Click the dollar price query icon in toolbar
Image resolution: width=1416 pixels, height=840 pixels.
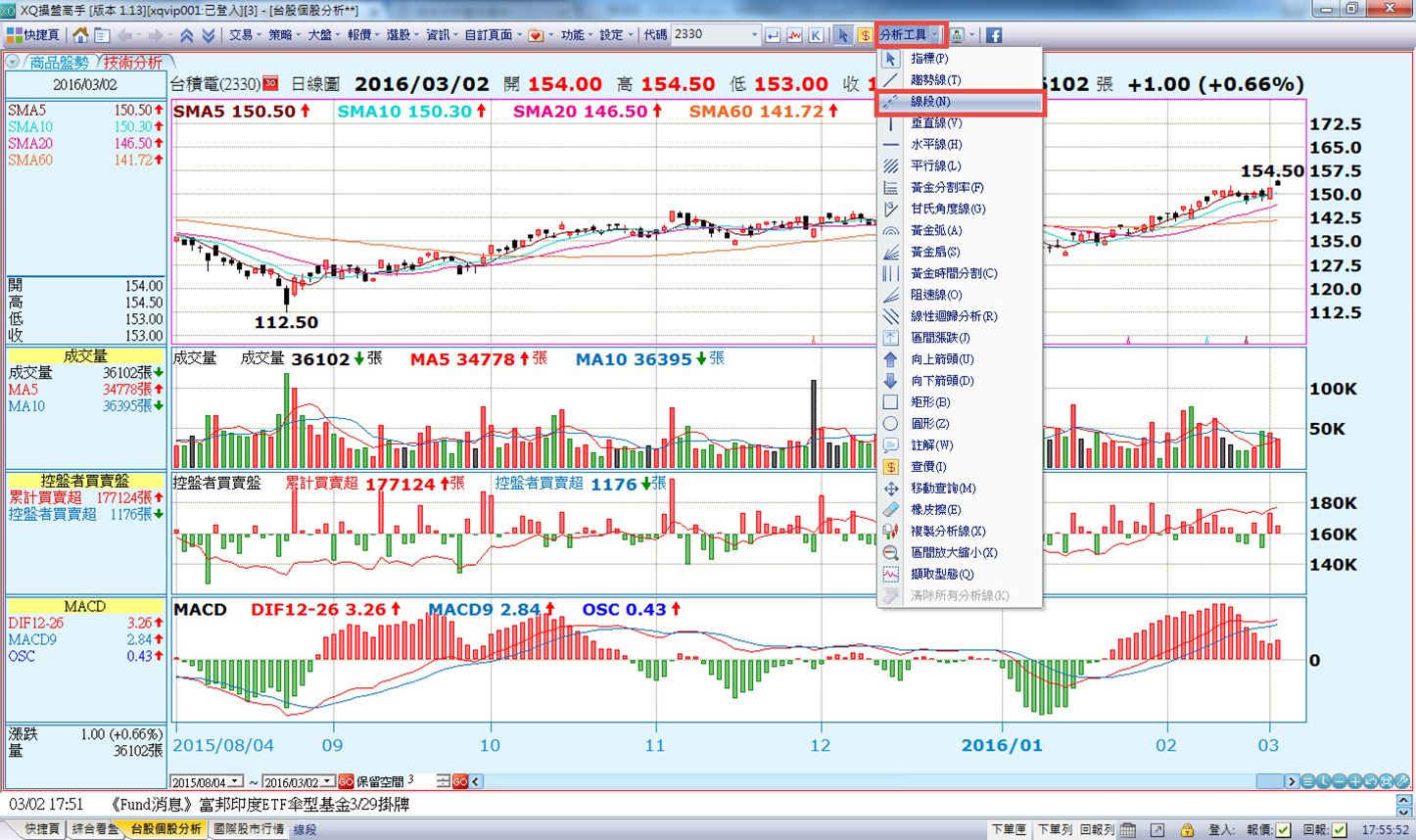pyautogui.click(x=865, y=35)
